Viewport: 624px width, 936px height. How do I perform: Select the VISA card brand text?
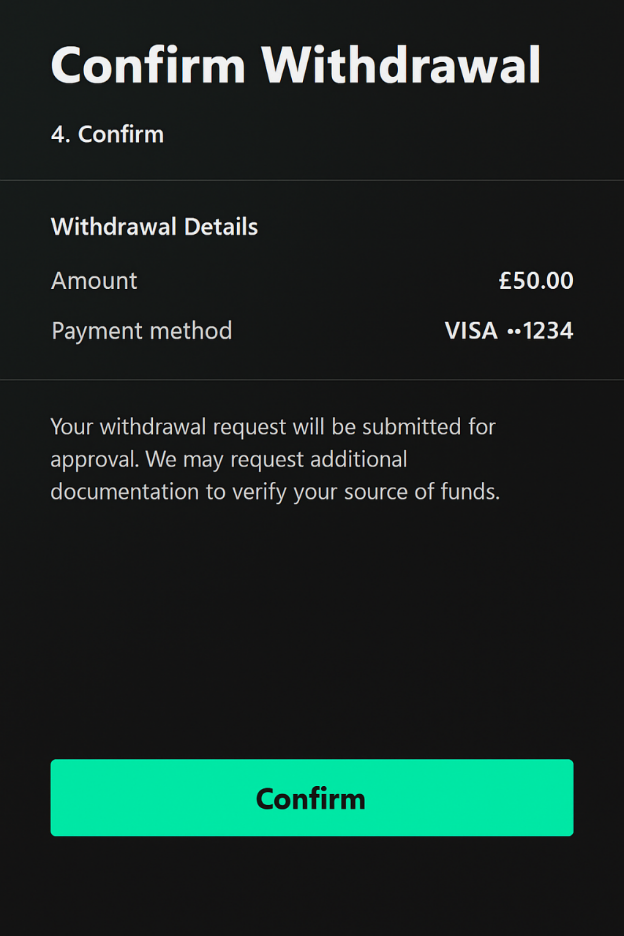click(x=471, y=331)
